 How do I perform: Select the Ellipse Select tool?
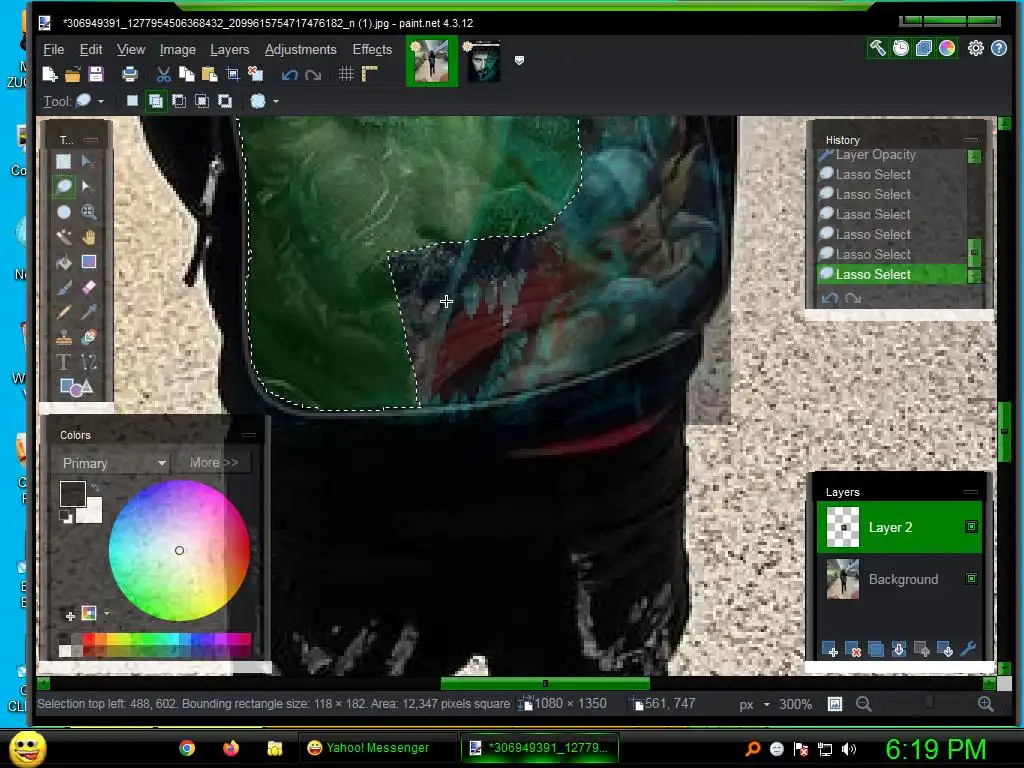63,212
